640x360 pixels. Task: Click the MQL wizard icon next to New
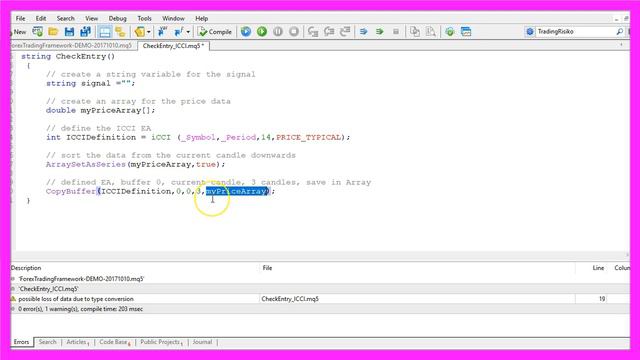[x=38, y=31]
